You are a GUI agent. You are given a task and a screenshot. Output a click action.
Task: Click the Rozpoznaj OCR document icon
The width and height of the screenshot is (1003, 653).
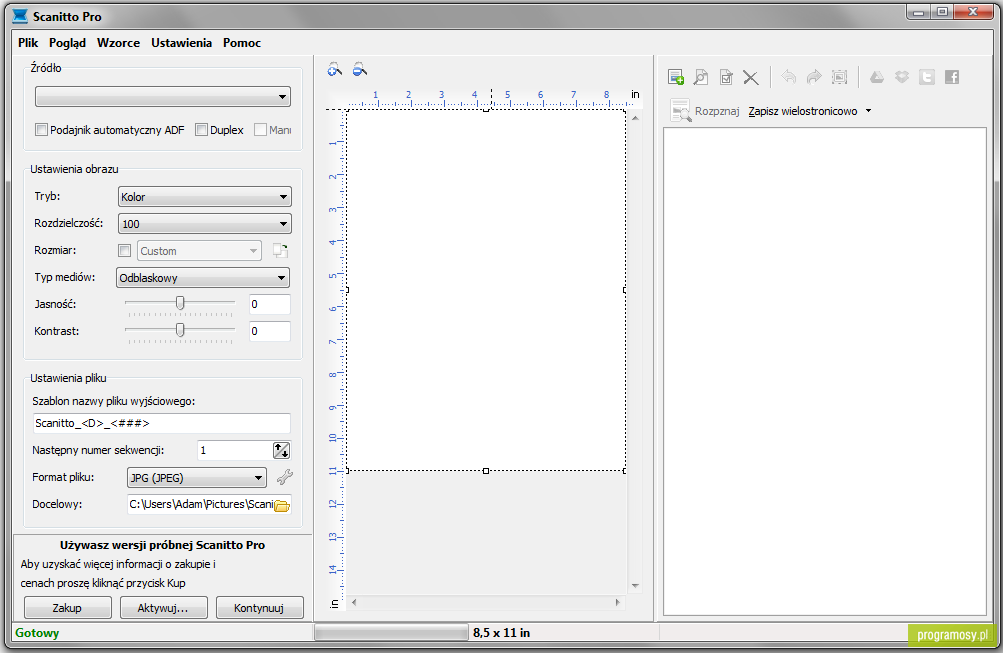coord(680,111)
